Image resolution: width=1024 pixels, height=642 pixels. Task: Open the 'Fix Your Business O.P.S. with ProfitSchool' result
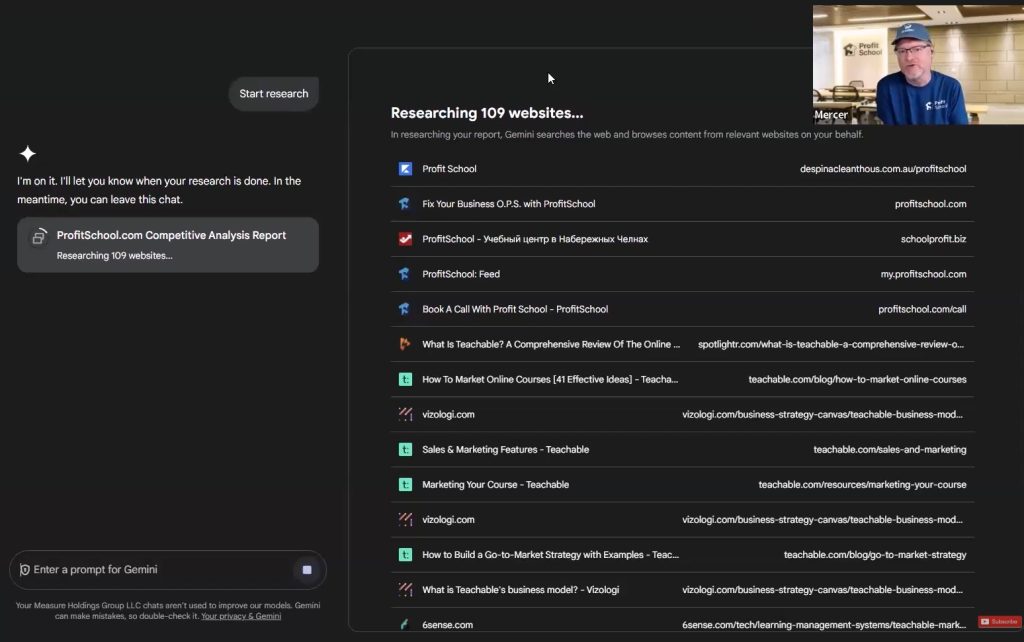tap(509, 204)
